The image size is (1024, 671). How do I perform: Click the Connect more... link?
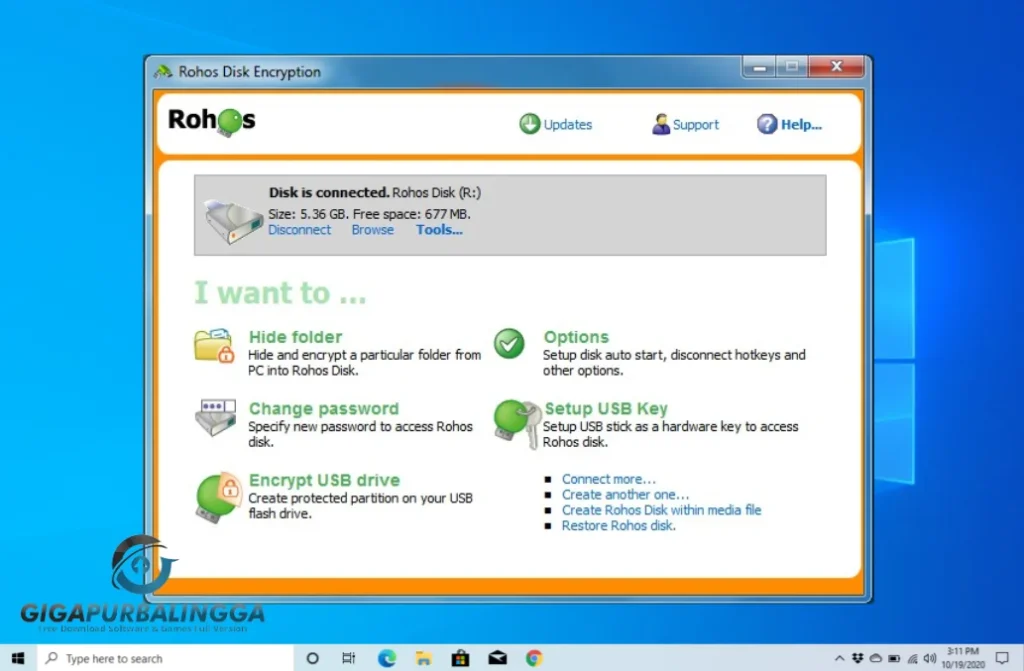pyautogui.click(x=608, y=478)
